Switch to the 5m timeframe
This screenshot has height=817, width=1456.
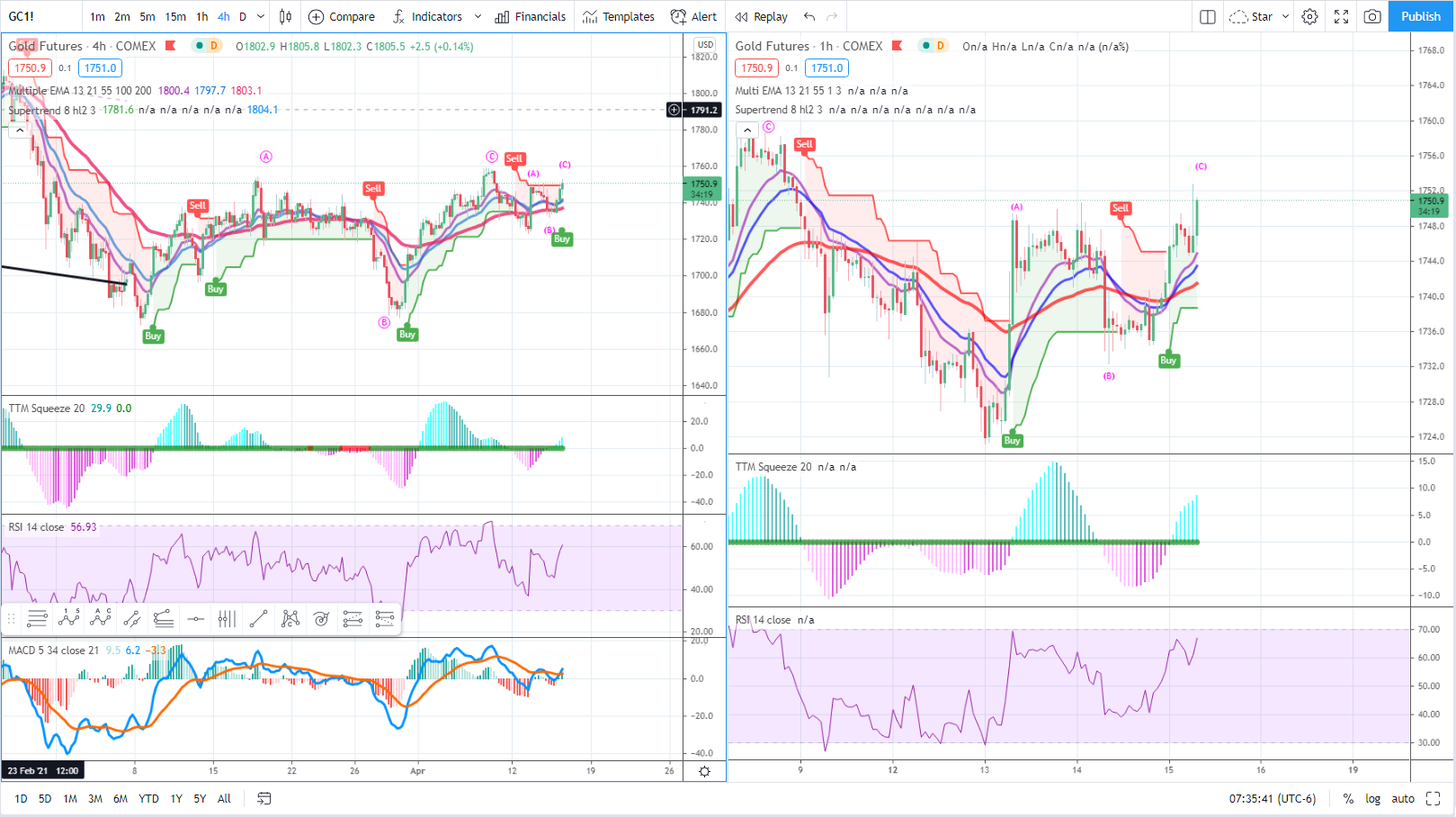coord(147,16)
